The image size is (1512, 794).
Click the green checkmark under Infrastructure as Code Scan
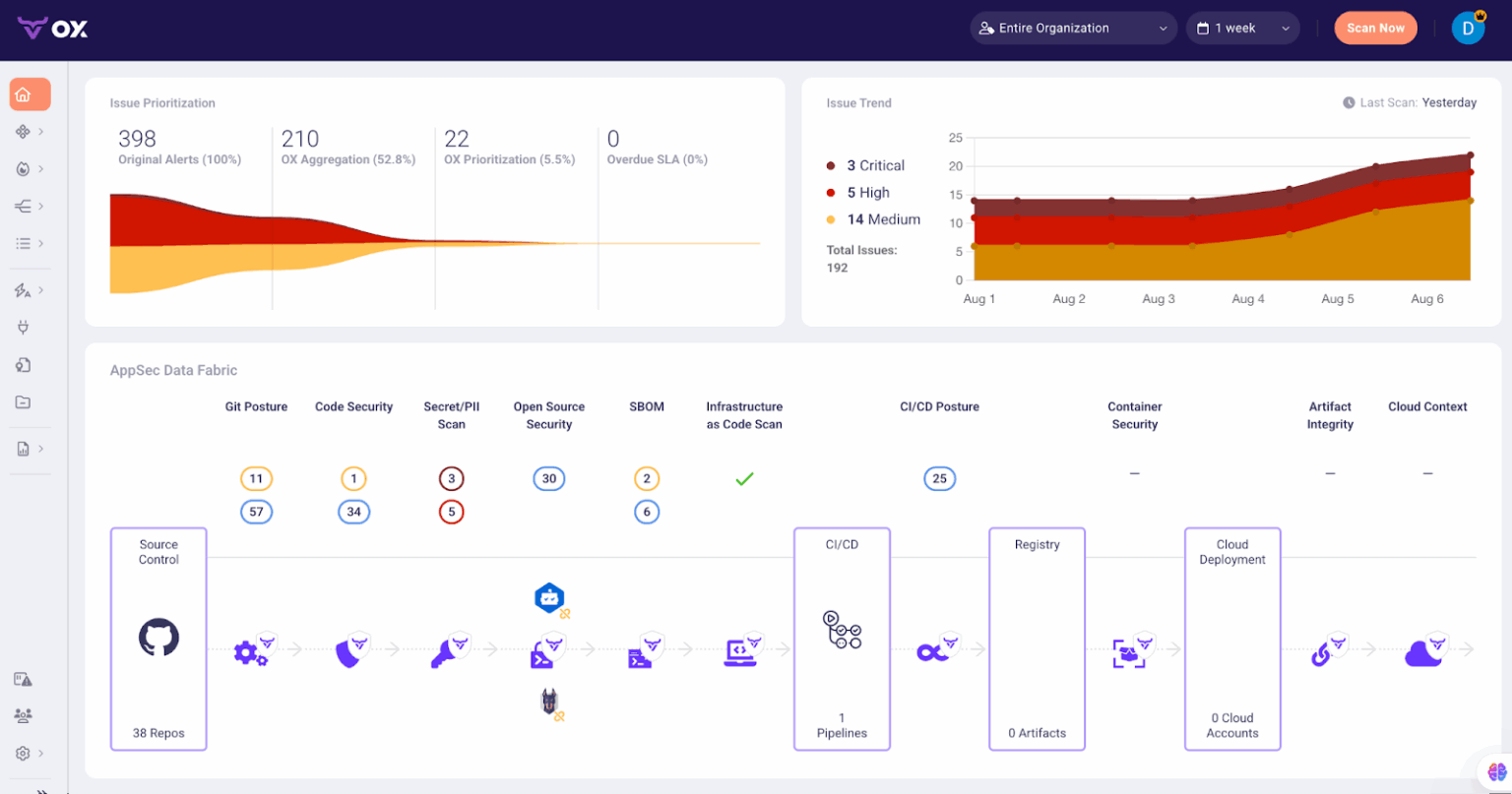pos(744,478)
